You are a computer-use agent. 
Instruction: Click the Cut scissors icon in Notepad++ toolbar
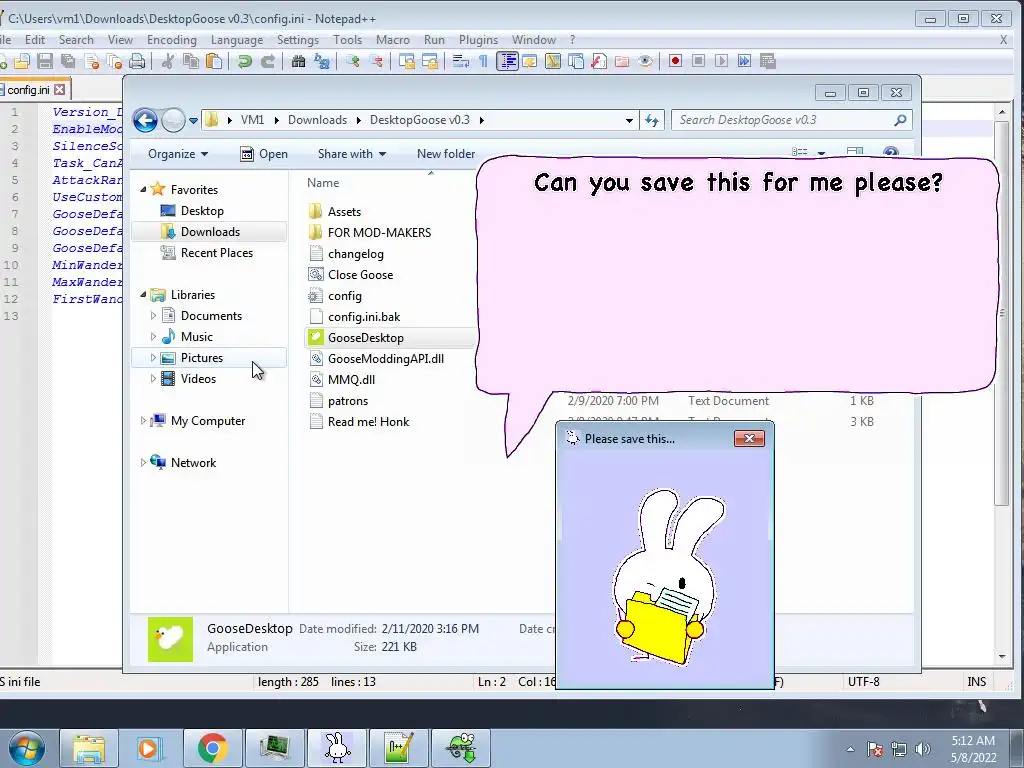point(168,61)
